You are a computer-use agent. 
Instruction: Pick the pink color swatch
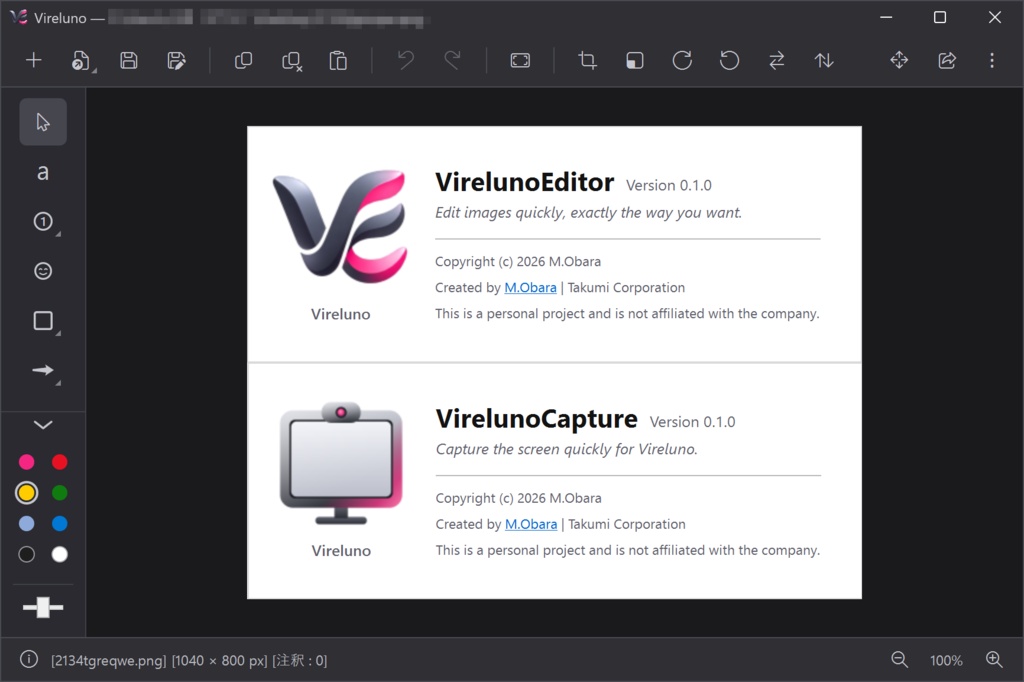[27, 463]
